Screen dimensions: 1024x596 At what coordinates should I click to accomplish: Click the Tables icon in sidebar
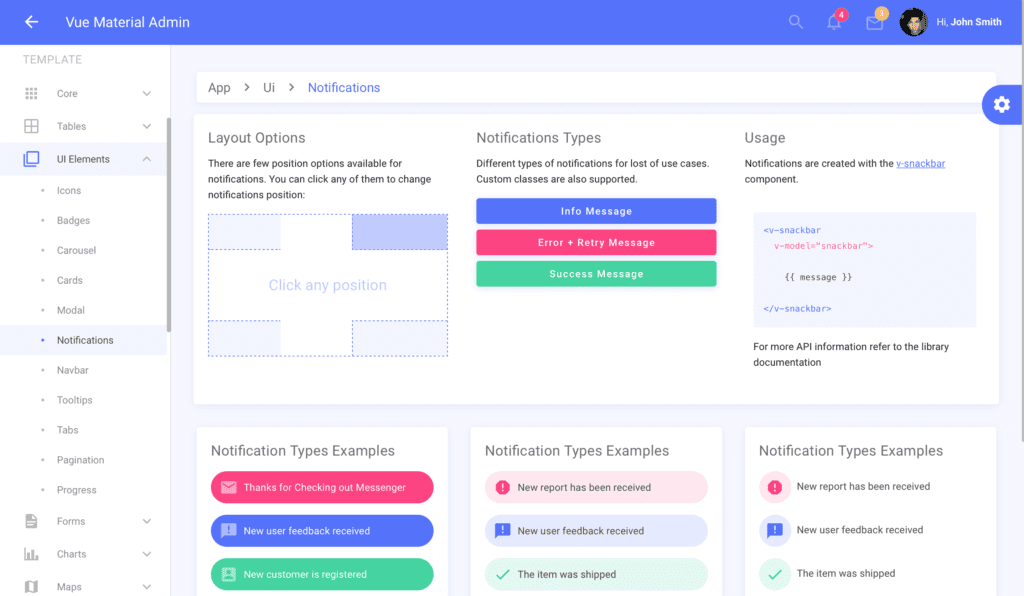click(31, 126)
